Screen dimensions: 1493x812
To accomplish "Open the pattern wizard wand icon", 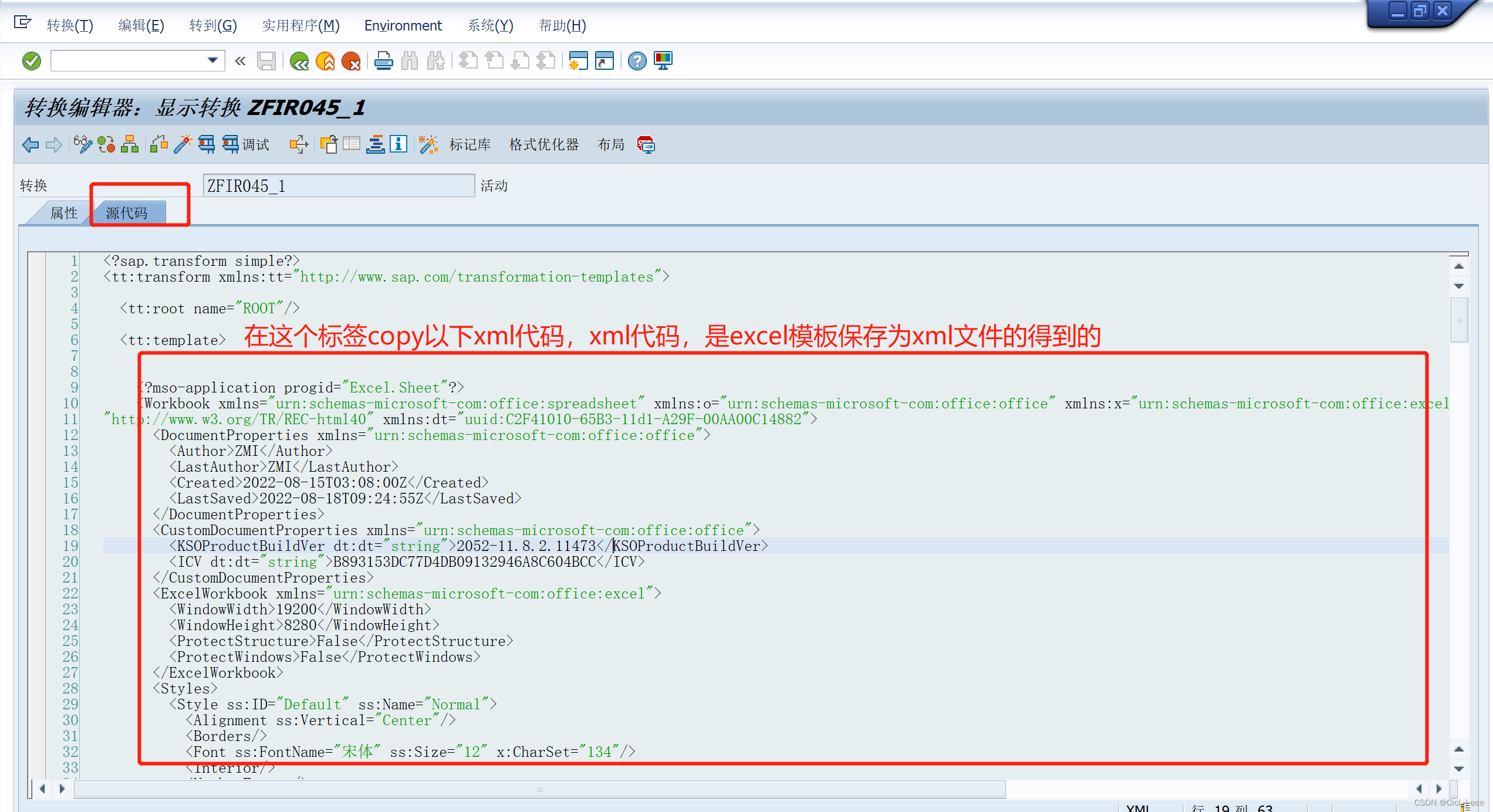I will tap(428, 144).
